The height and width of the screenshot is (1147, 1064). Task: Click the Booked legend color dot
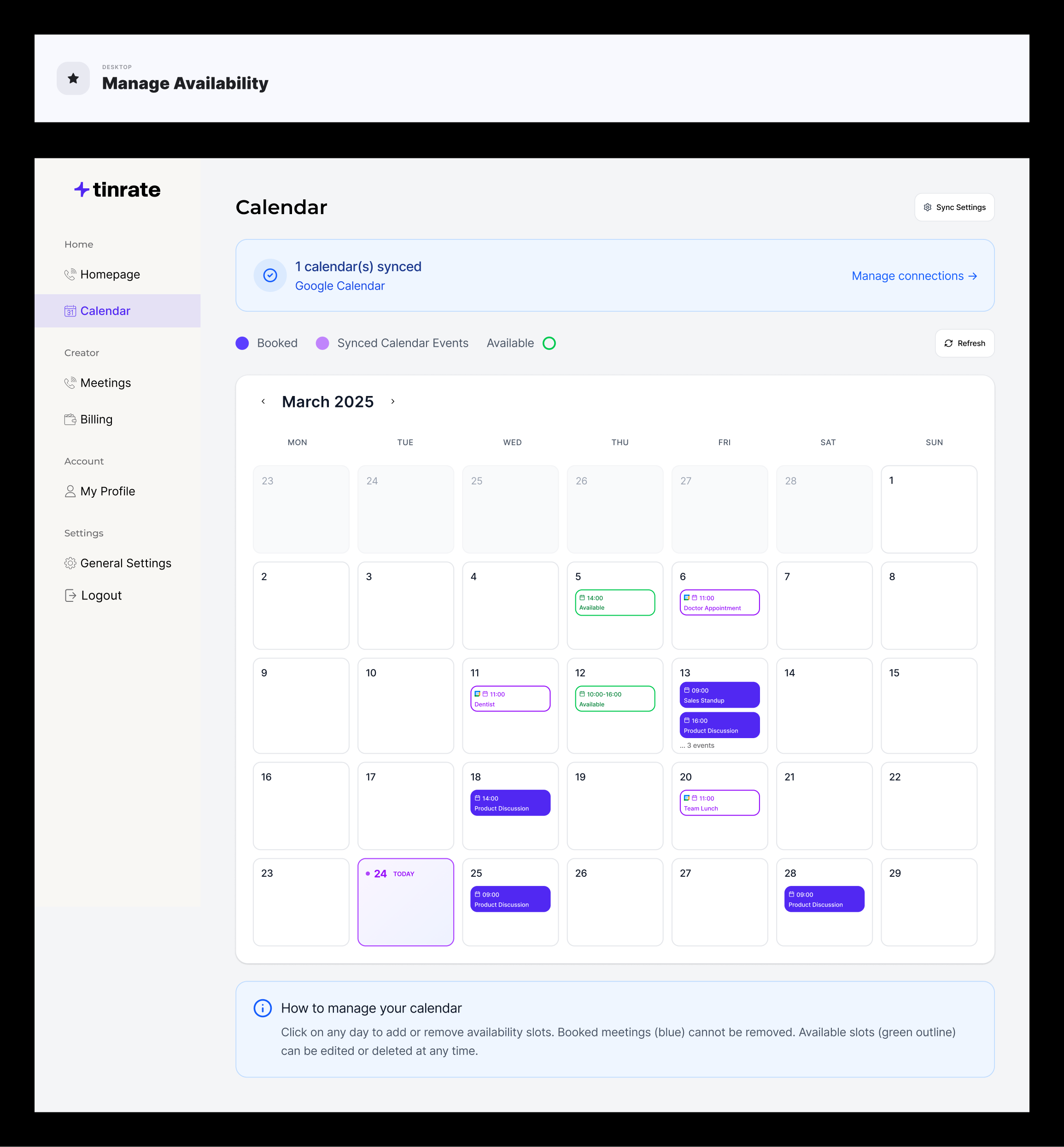click(x=242, y=344)
